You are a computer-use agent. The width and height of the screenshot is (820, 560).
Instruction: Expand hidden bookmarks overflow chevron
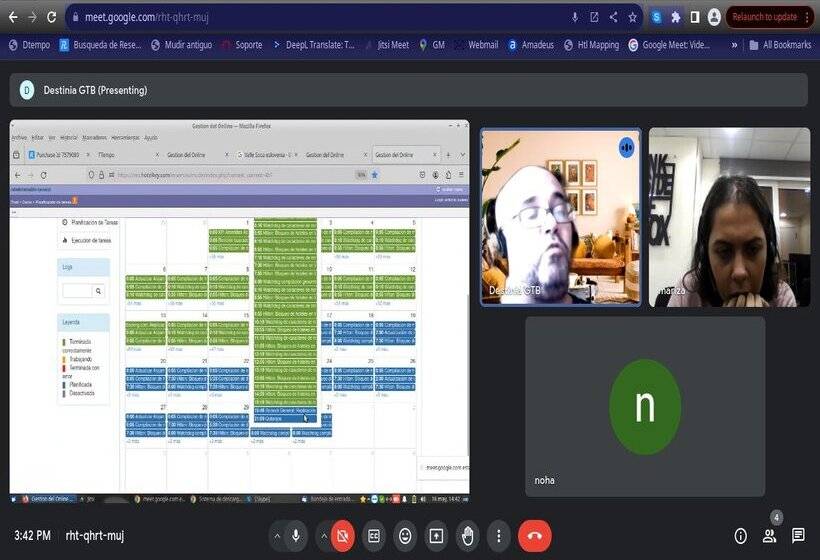(735, 45)
